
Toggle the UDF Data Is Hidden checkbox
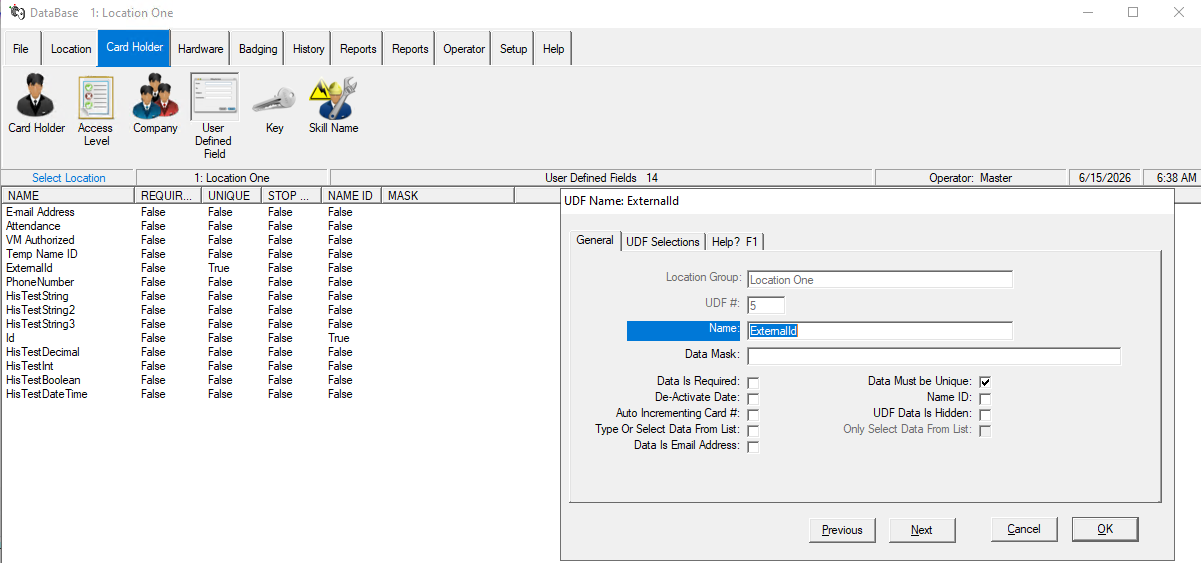pyautogui.click(x=985, y=414)
